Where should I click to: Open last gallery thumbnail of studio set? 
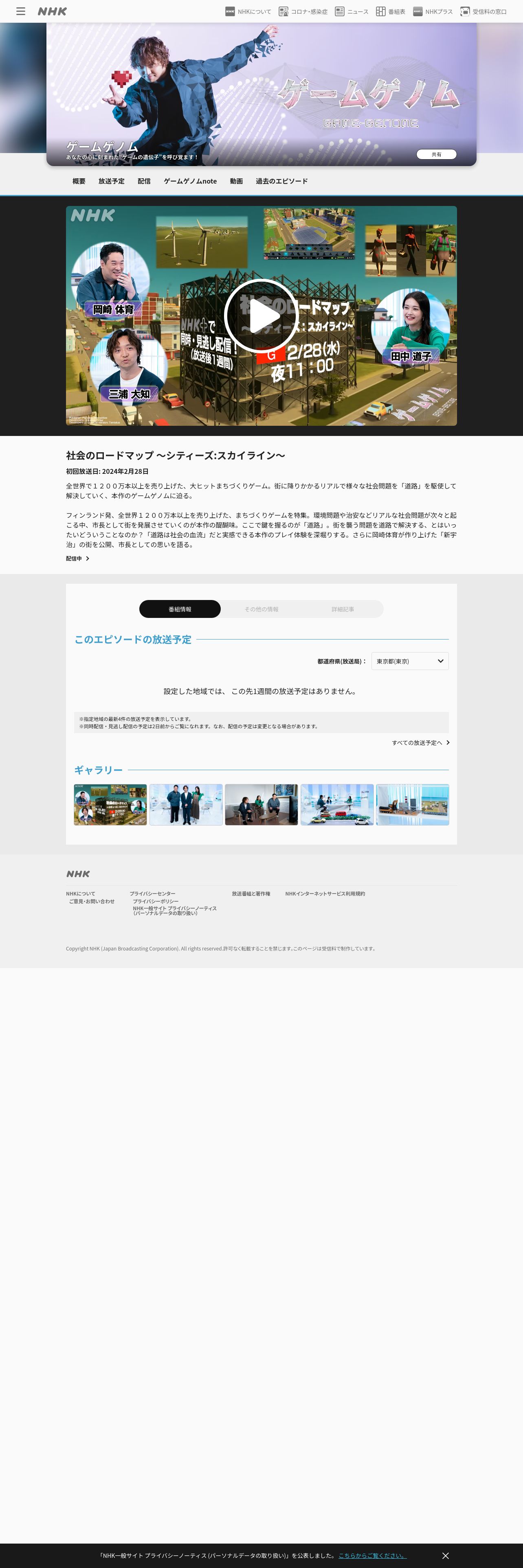point(412,805)
